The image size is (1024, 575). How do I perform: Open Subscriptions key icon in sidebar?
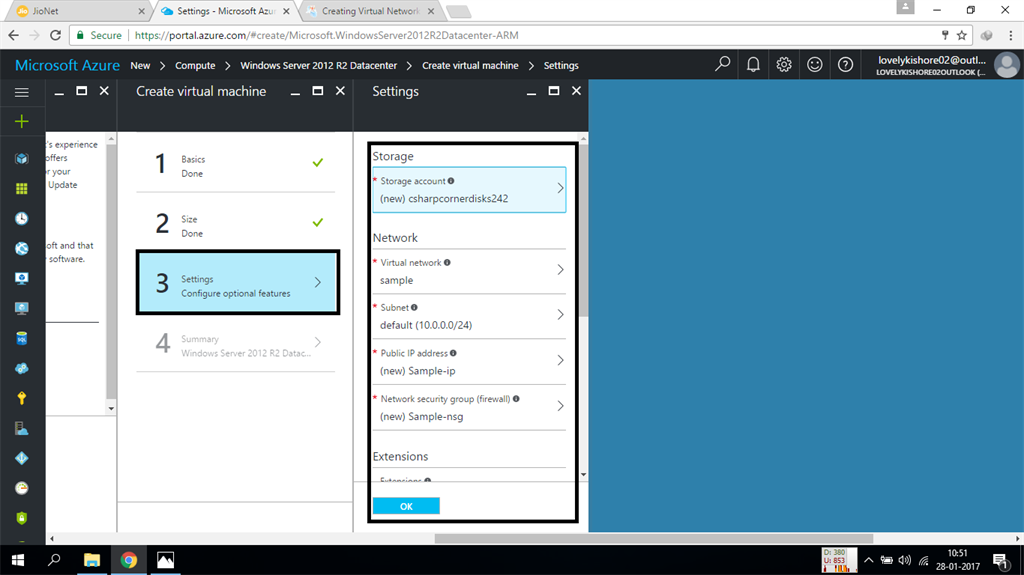(22, 398)
